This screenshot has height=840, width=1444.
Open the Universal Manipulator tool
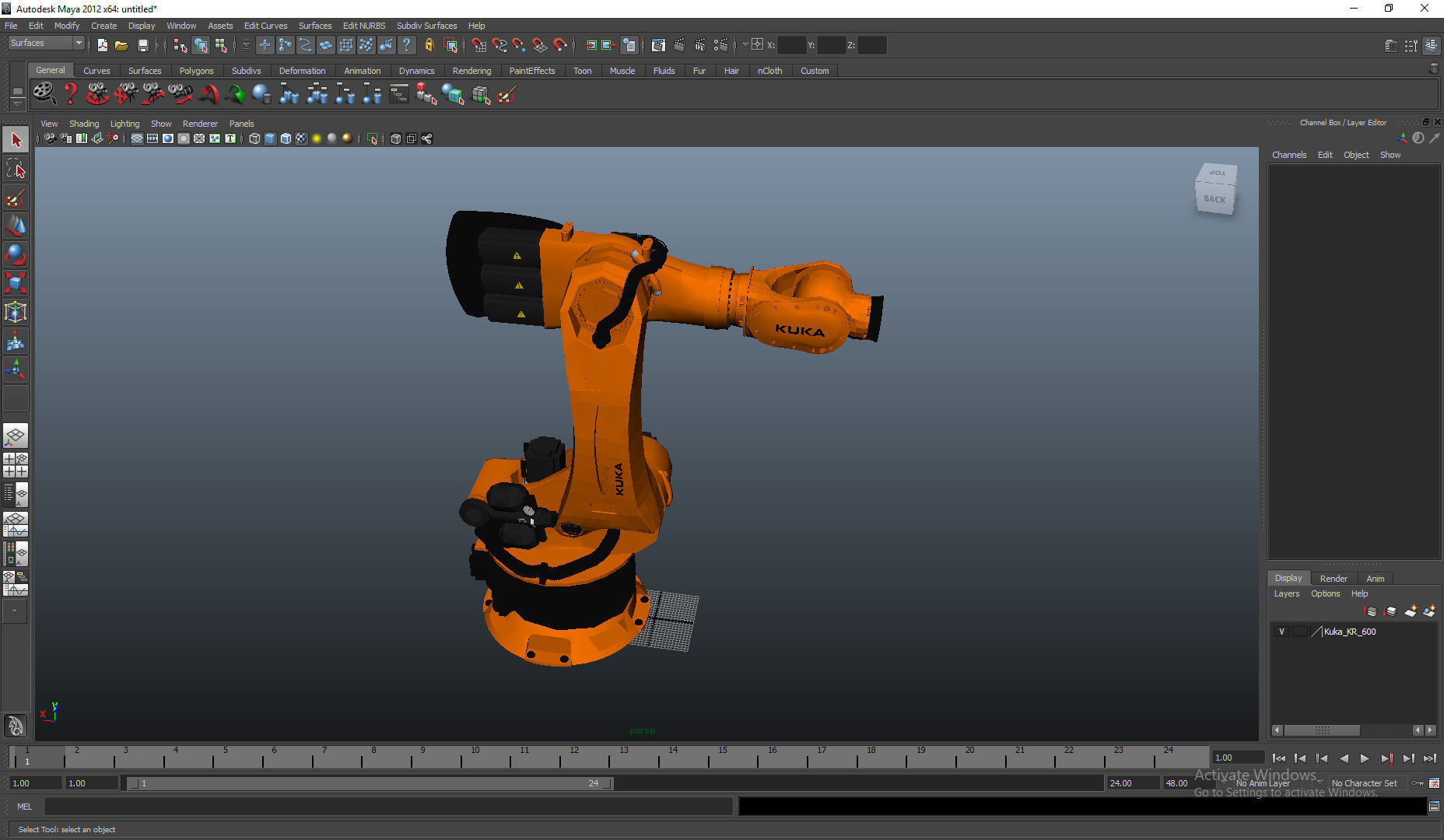click(16, 312)
